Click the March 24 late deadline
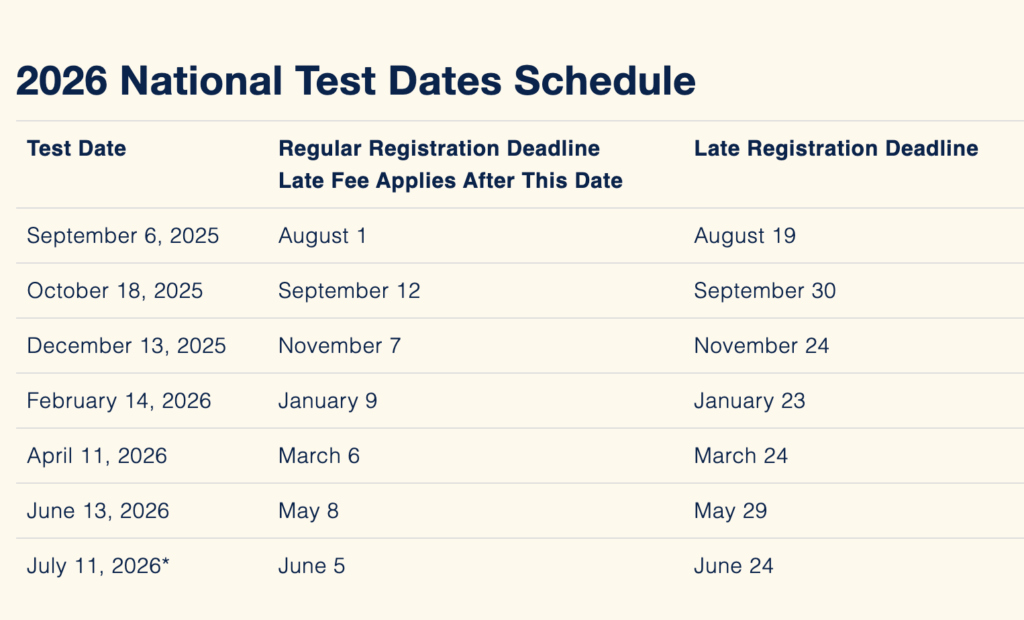Screen dimensions: 1024x620 point(741,456)
